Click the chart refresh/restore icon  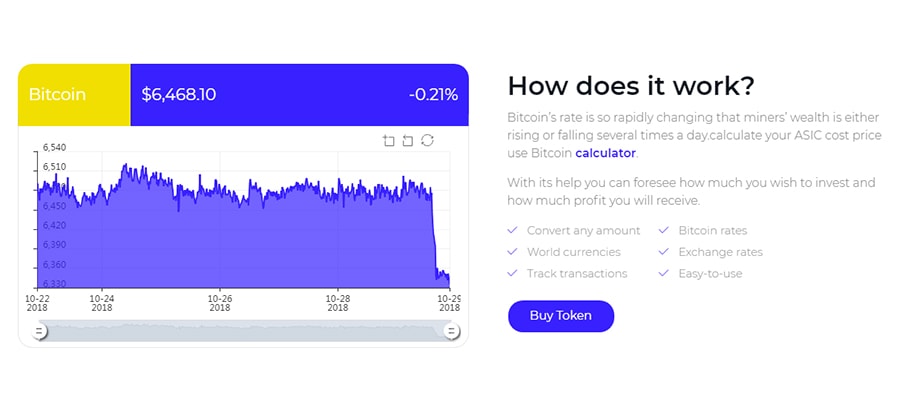click(427, 140)
